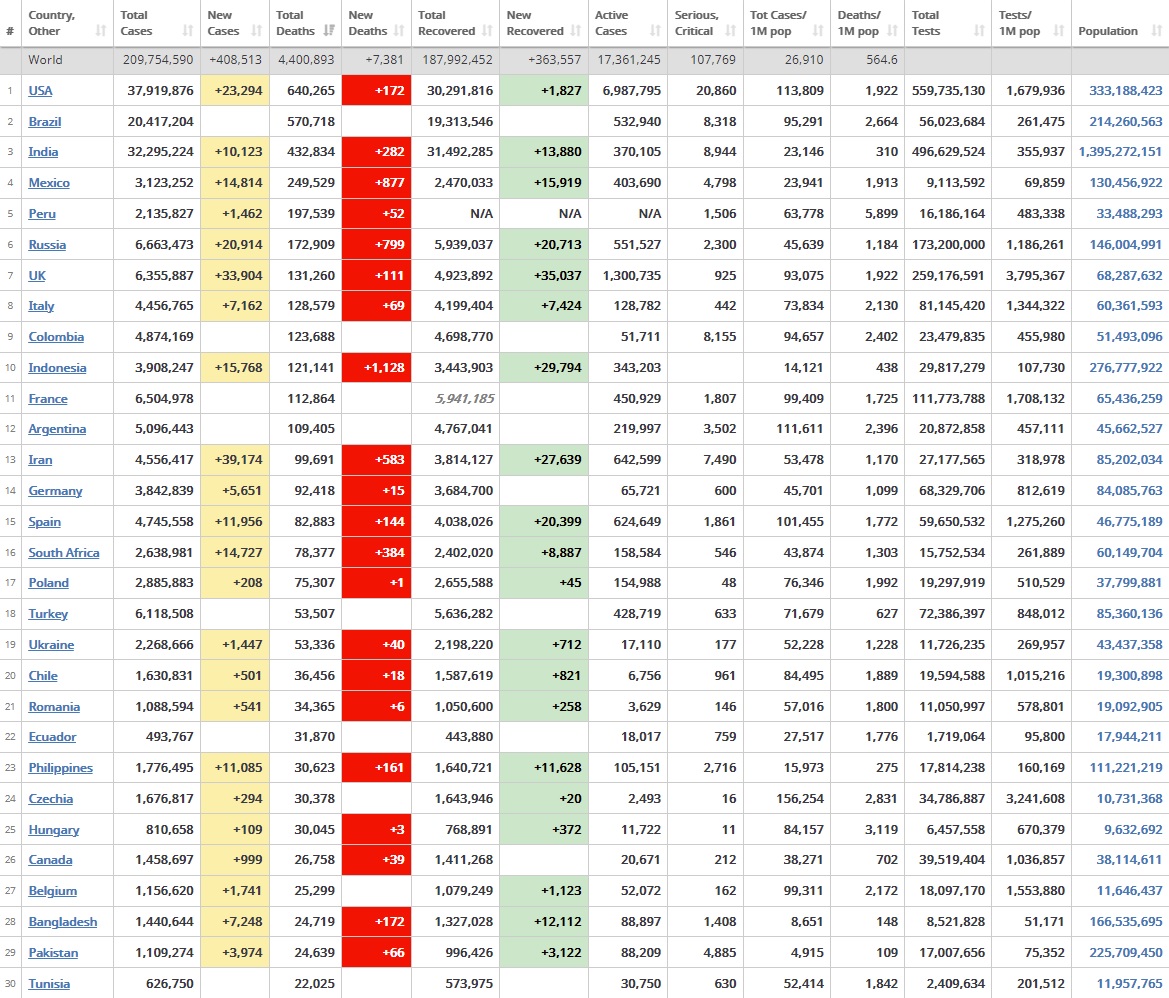Open the Ecuador country link
The image size is (1169, 998).
coord(52,736)
